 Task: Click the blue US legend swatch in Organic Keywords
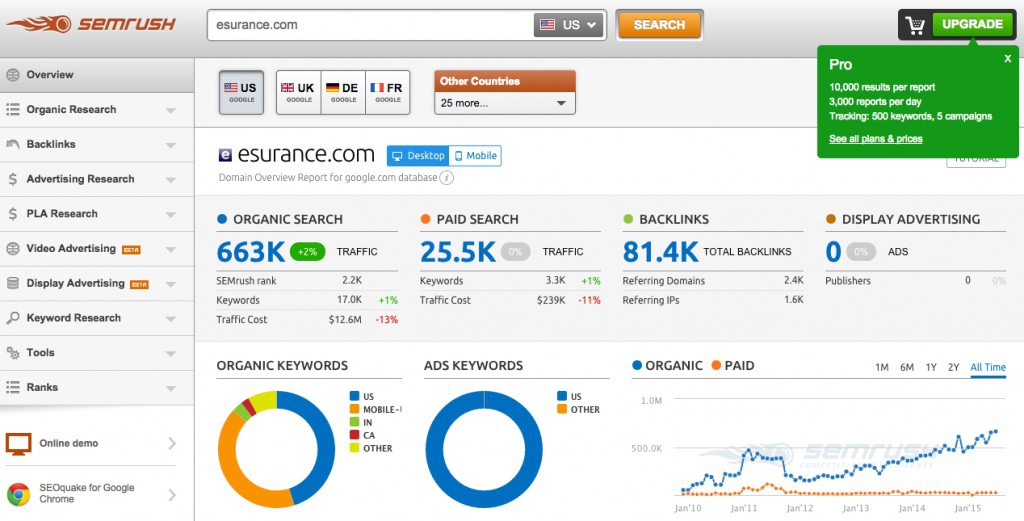(355, 396)
